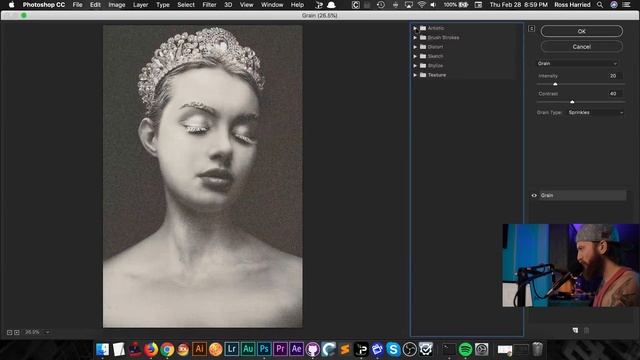Viewport: 640px width, 360px height.
Task: Launch Firefox from the dock
Action: tap(151, 349)
